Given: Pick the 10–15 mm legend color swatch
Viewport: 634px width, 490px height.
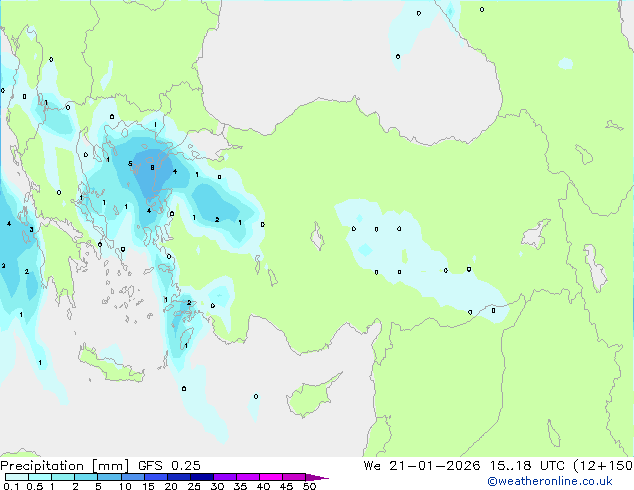Looking at the screenshot, I should pos(132,477).
